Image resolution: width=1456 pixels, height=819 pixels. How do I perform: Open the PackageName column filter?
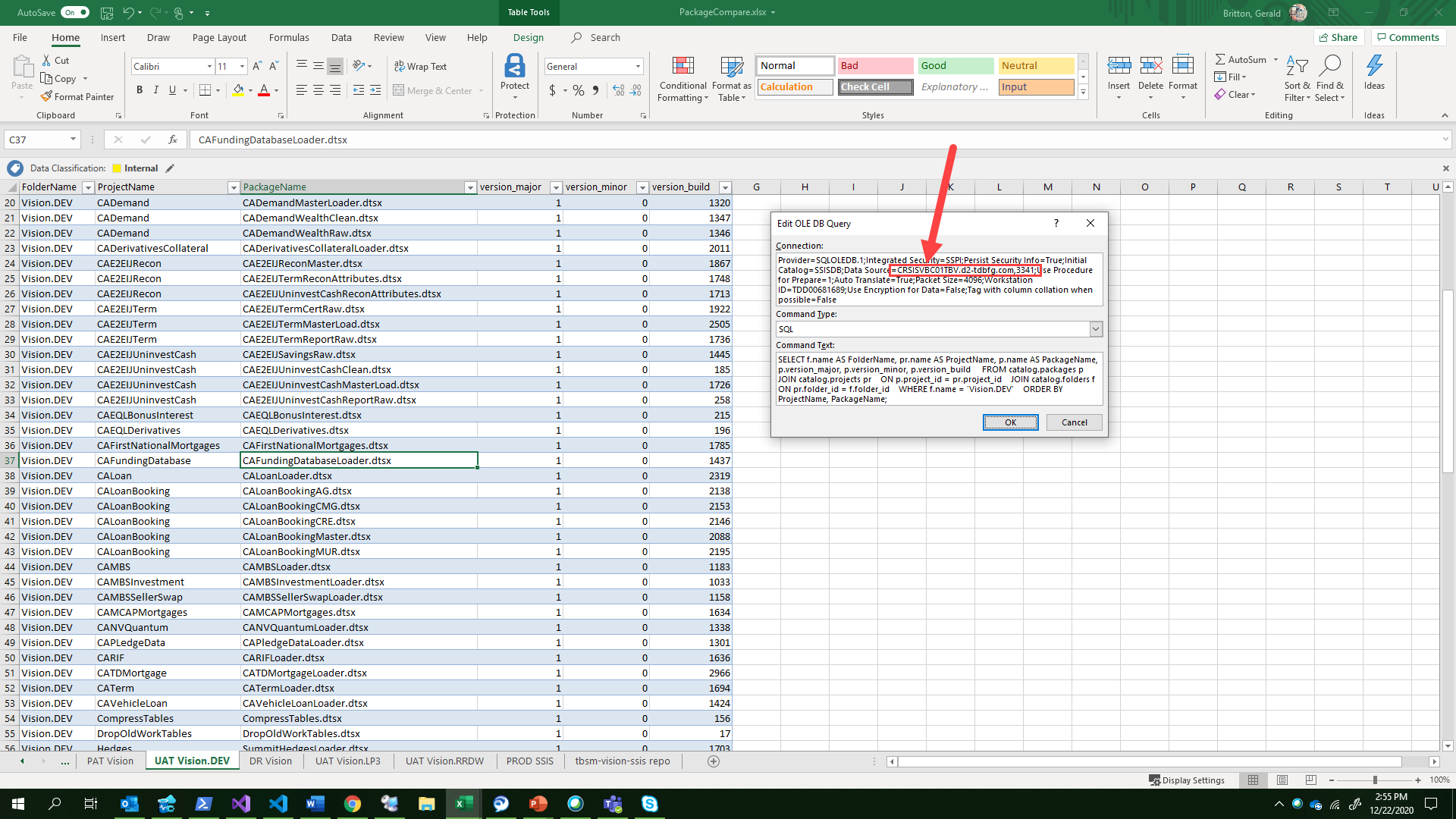point(469,187)
